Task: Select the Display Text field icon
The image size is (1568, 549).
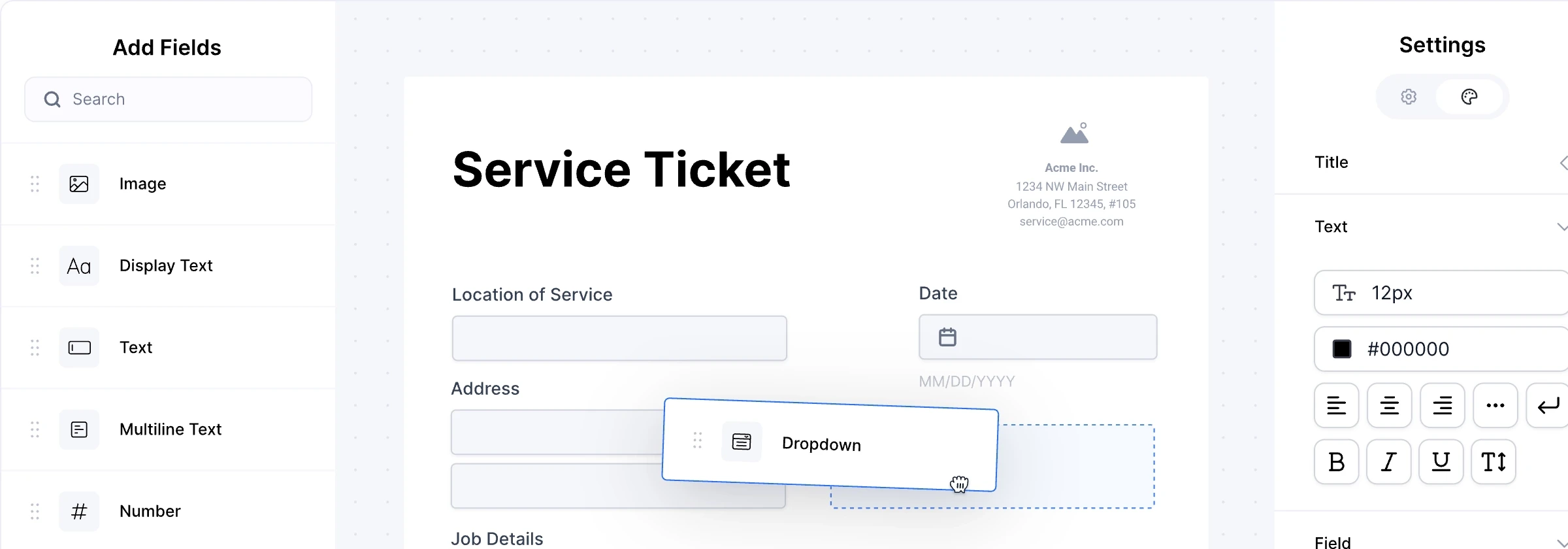Action: [78, 266]
